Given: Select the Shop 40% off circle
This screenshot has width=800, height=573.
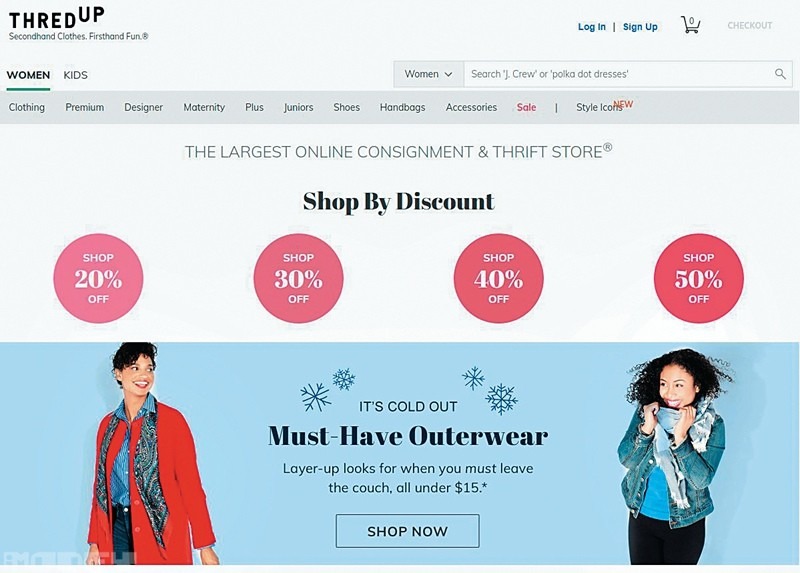Looking at the screenshot, I should pyautogui.click(x=498, y=279).
